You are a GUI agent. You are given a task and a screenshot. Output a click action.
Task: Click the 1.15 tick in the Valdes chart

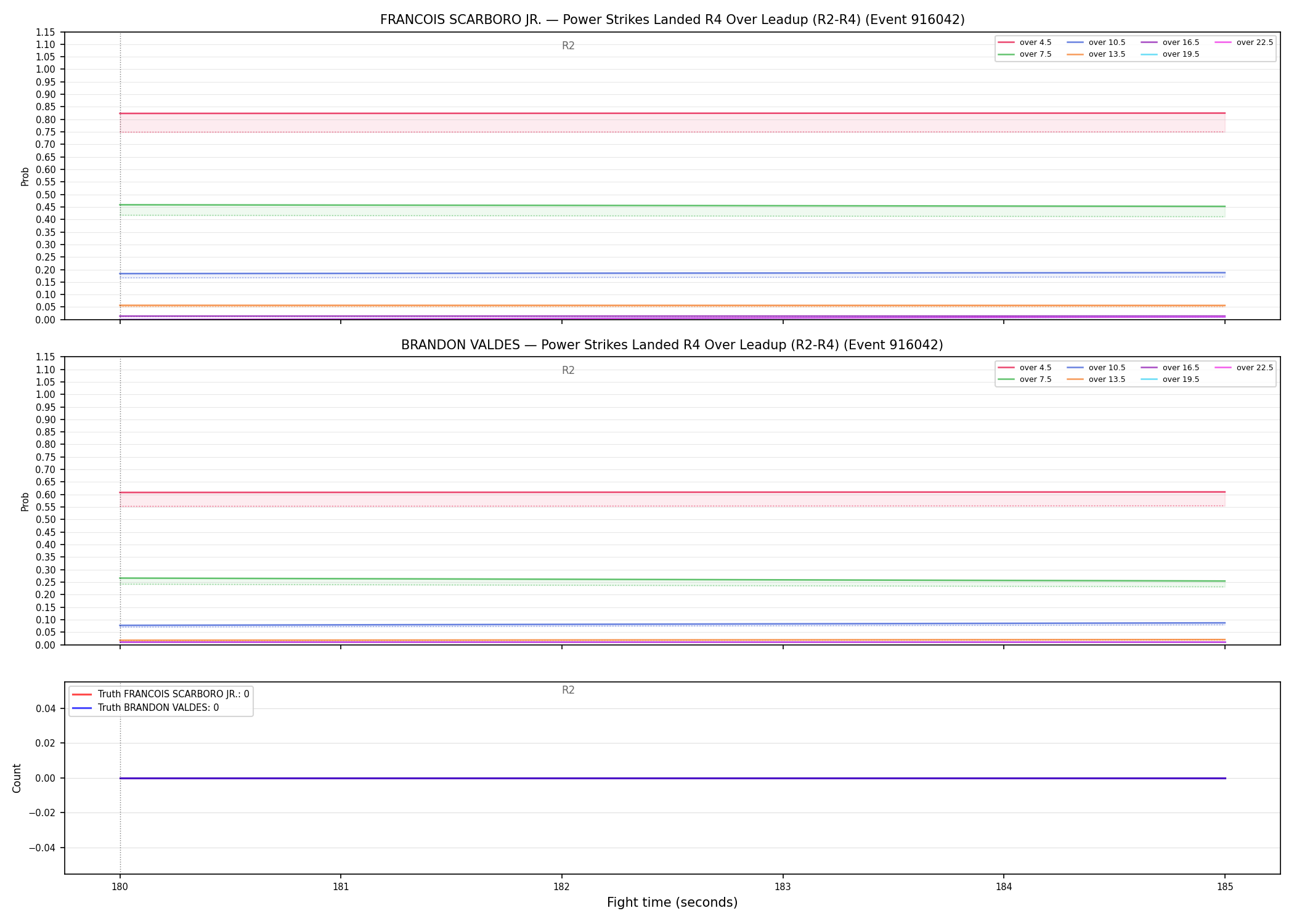click(x=45, y=357)
